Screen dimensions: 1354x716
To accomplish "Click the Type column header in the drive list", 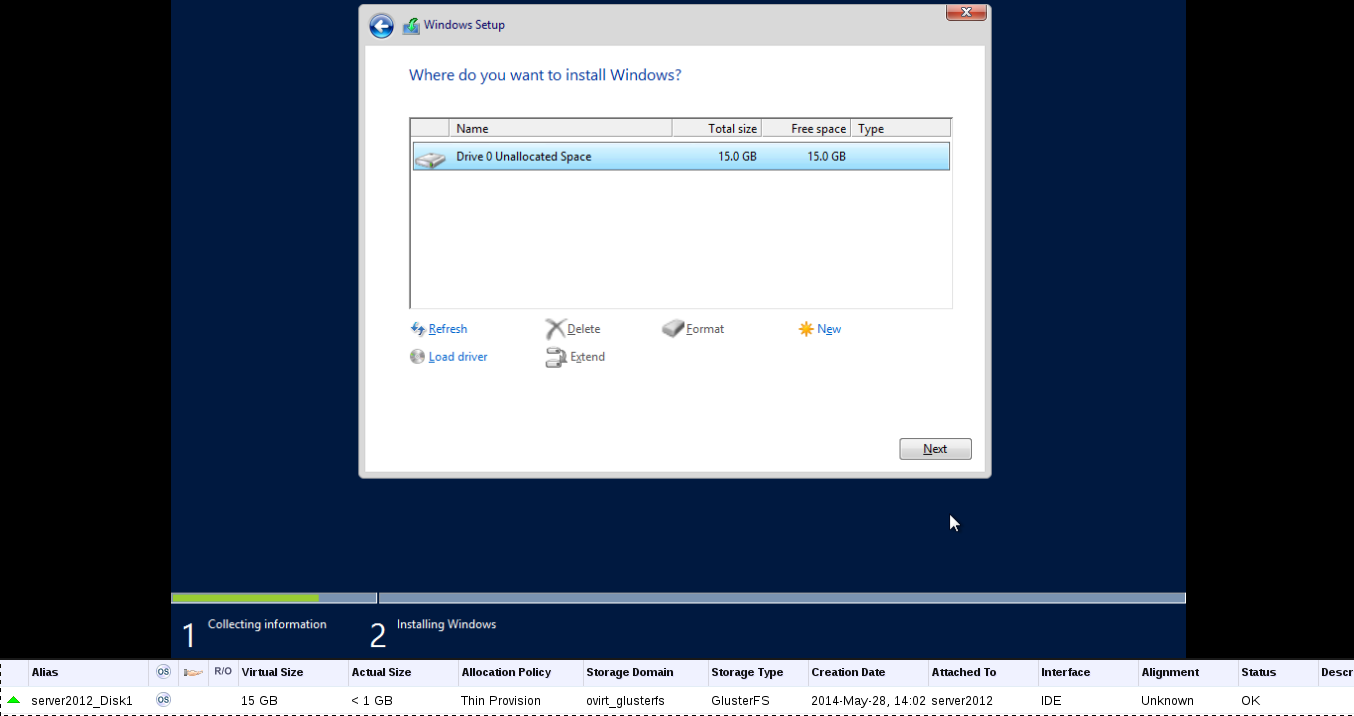I will 900,129.
